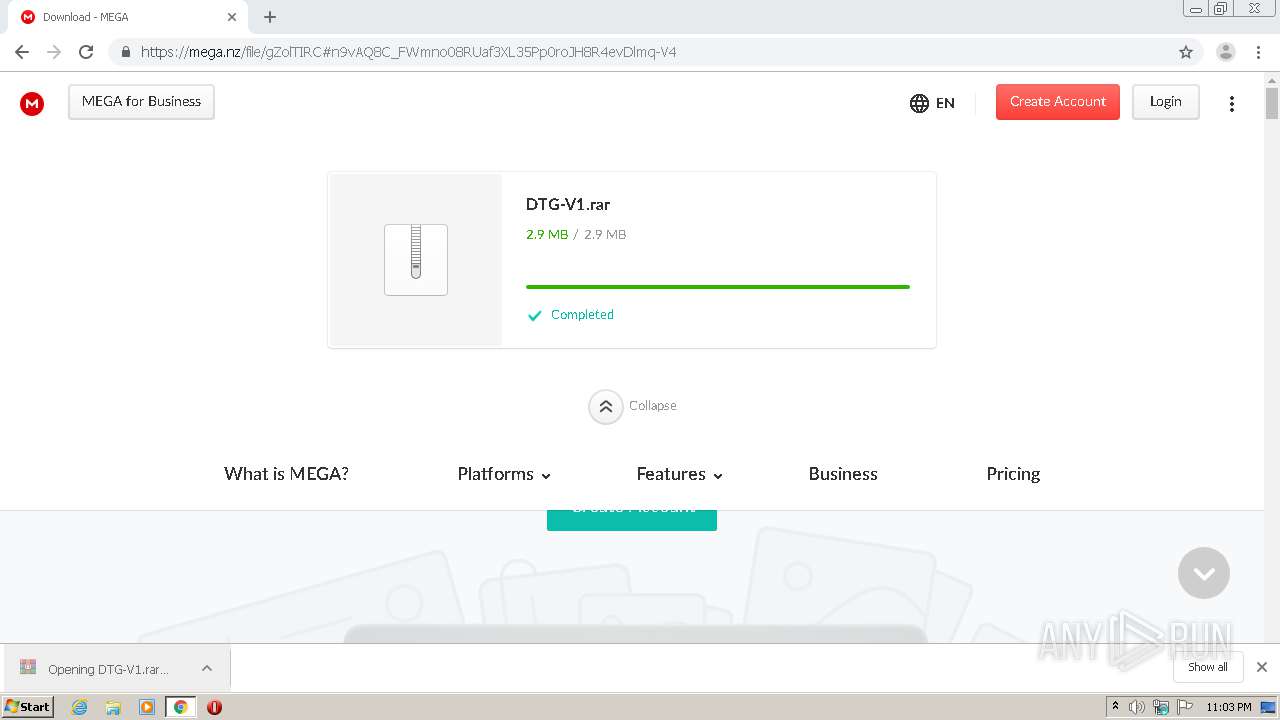This screenshot has width=1280, height=720.
Task: Open What is MEGA? menu item
Action: point(286,474)
